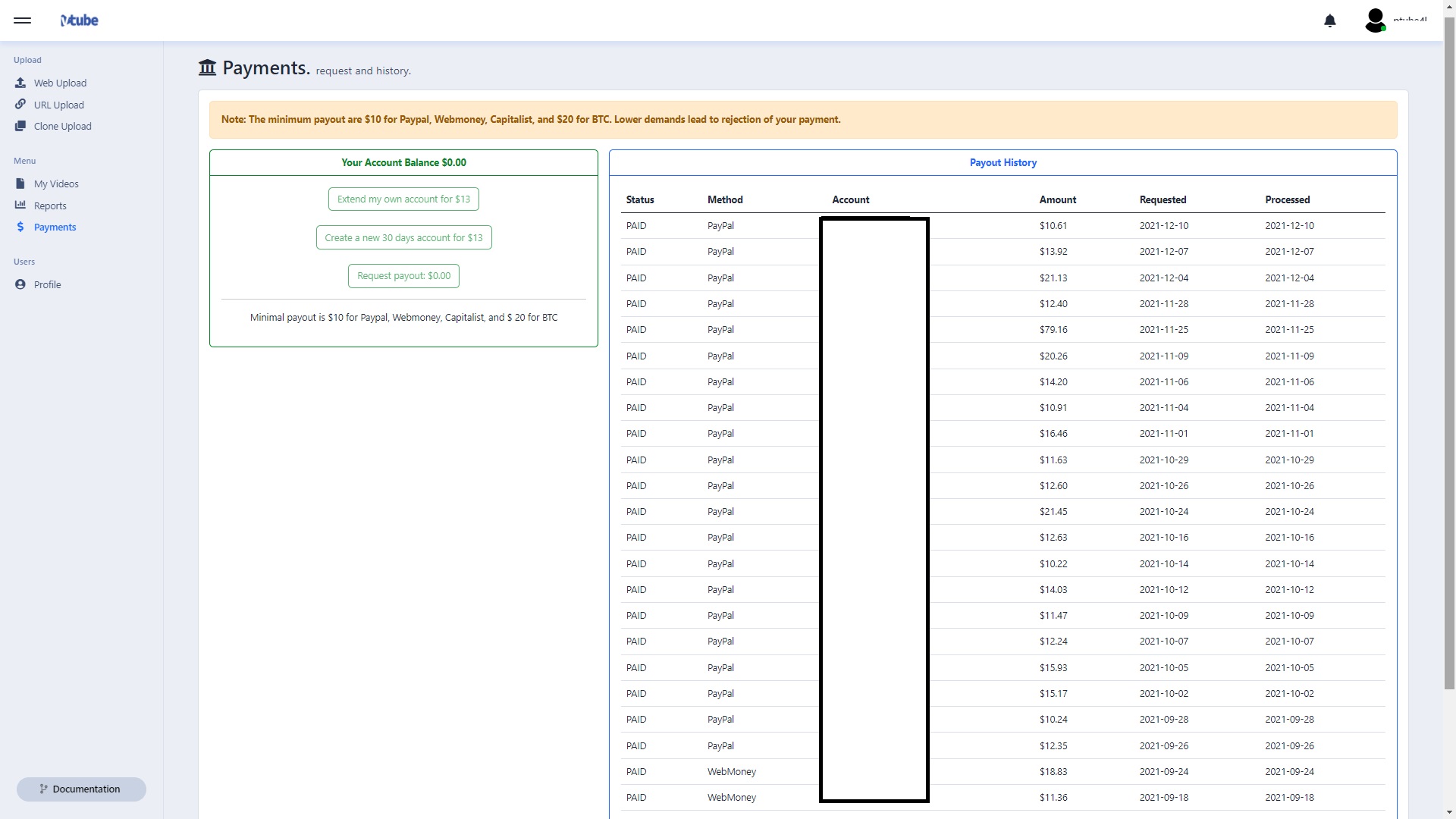The height and width of the screenshot is (819, 1456).
Task: Go to My Videos page
Action: (56, 184)
